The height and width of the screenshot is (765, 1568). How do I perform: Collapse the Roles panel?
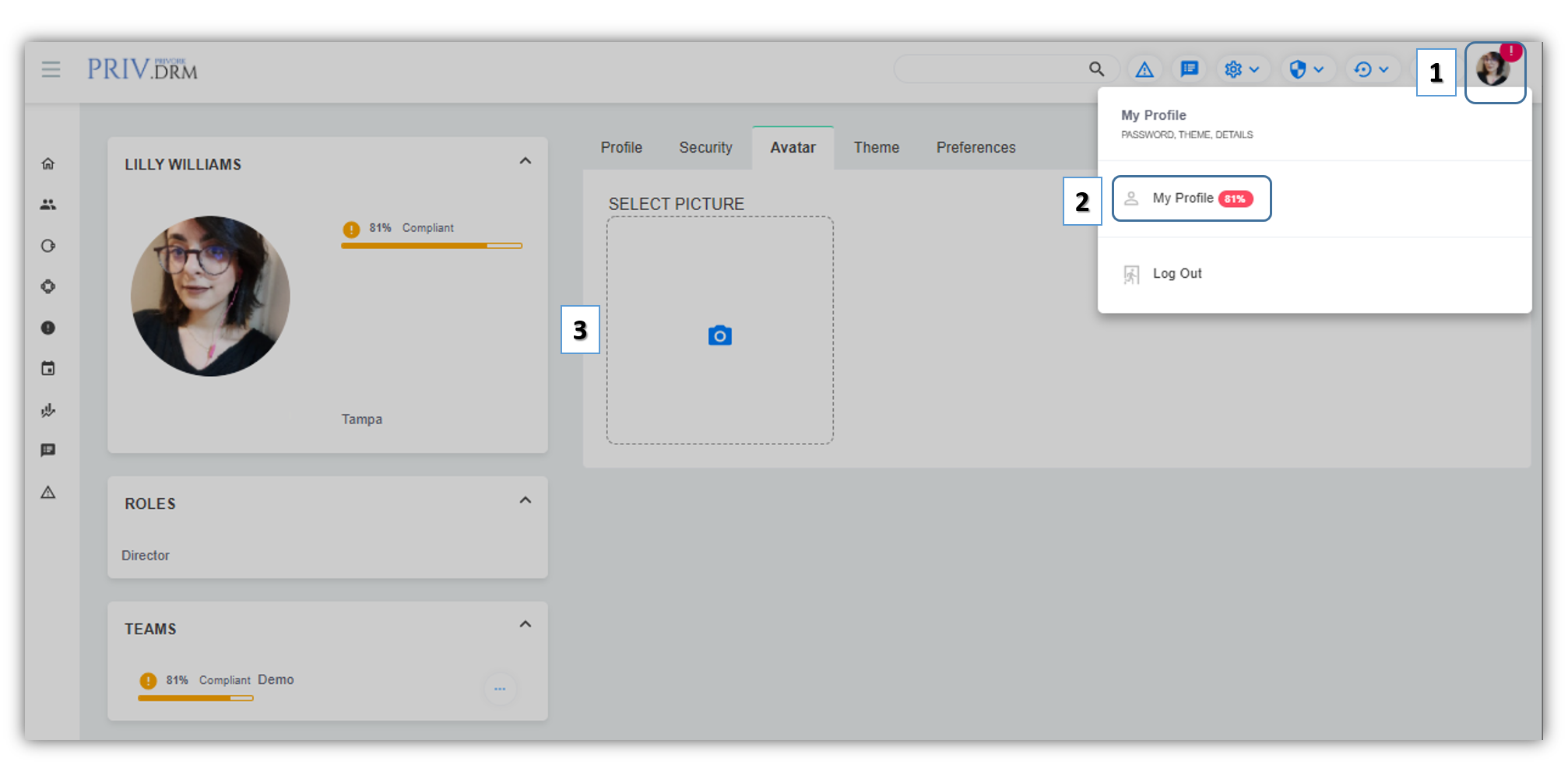526,500
